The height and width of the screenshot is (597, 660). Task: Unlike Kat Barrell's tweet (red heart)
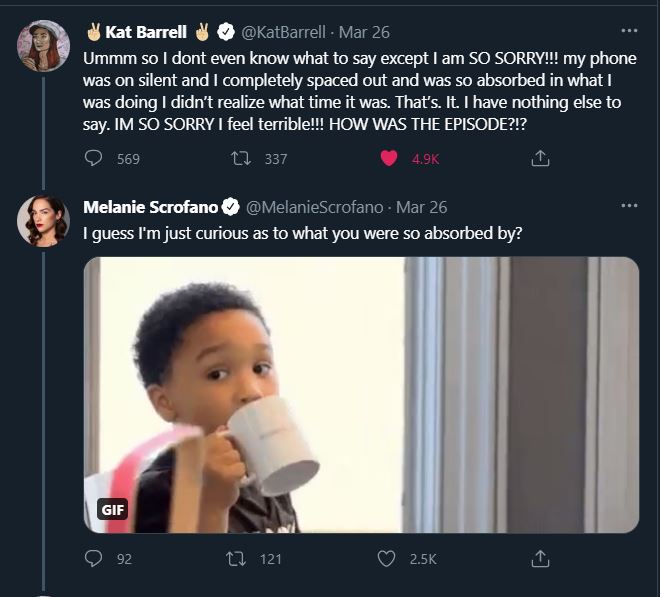tap(390, 158)
